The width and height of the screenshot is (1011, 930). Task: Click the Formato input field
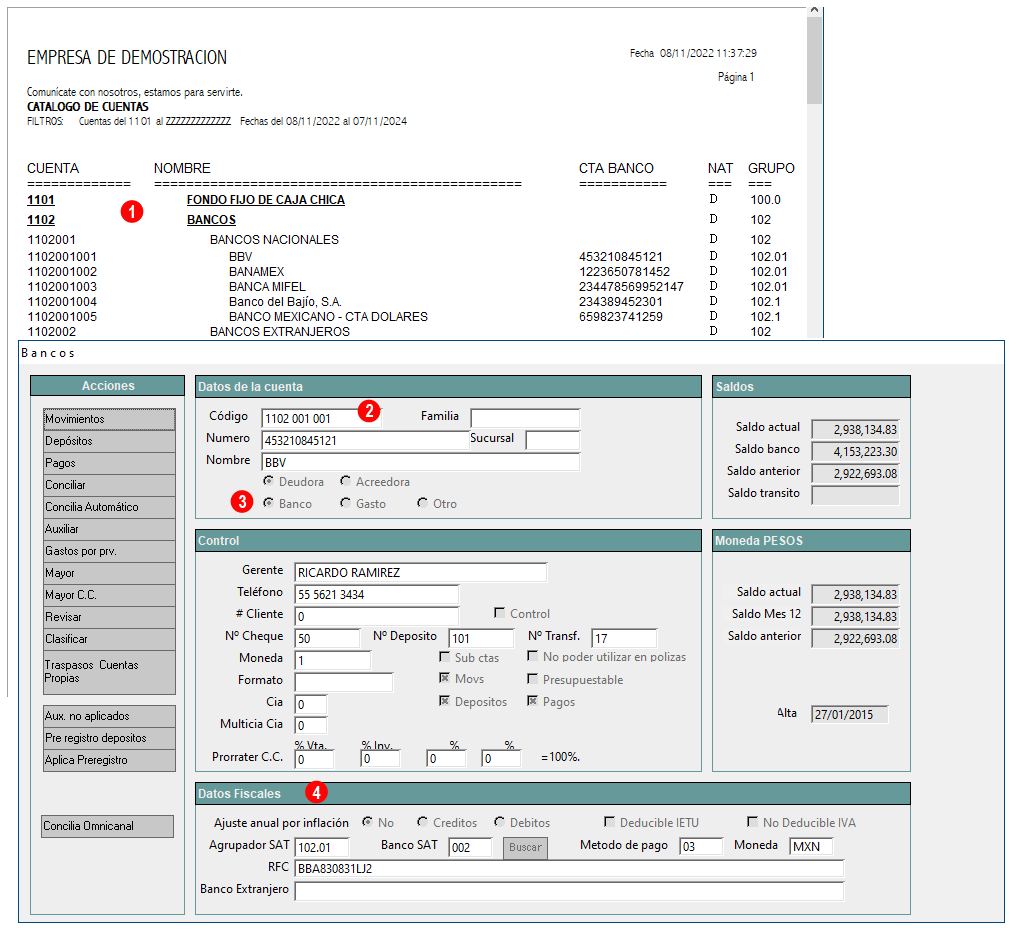point(344,682)
